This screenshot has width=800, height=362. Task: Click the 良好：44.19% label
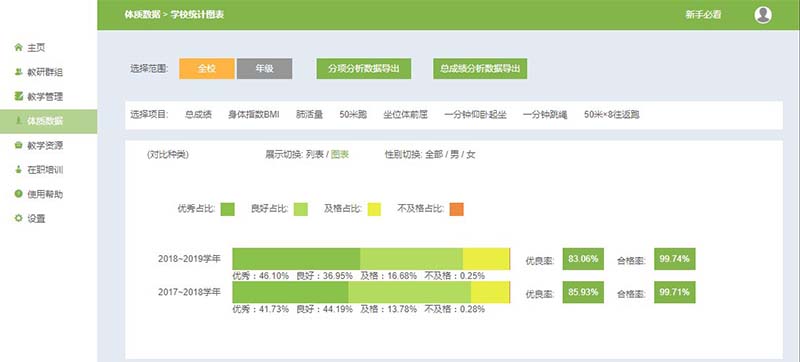324,309
